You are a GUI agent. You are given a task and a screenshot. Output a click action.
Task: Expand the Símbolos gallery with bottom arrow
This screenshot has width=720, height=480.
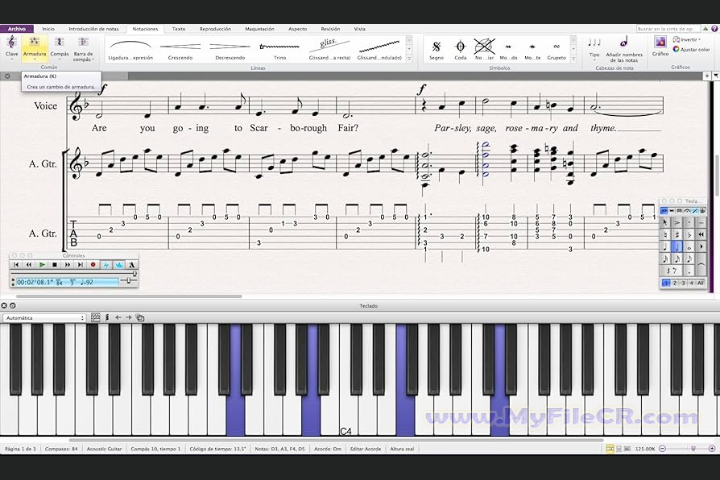pyautogui.click(x=574, y=59)
